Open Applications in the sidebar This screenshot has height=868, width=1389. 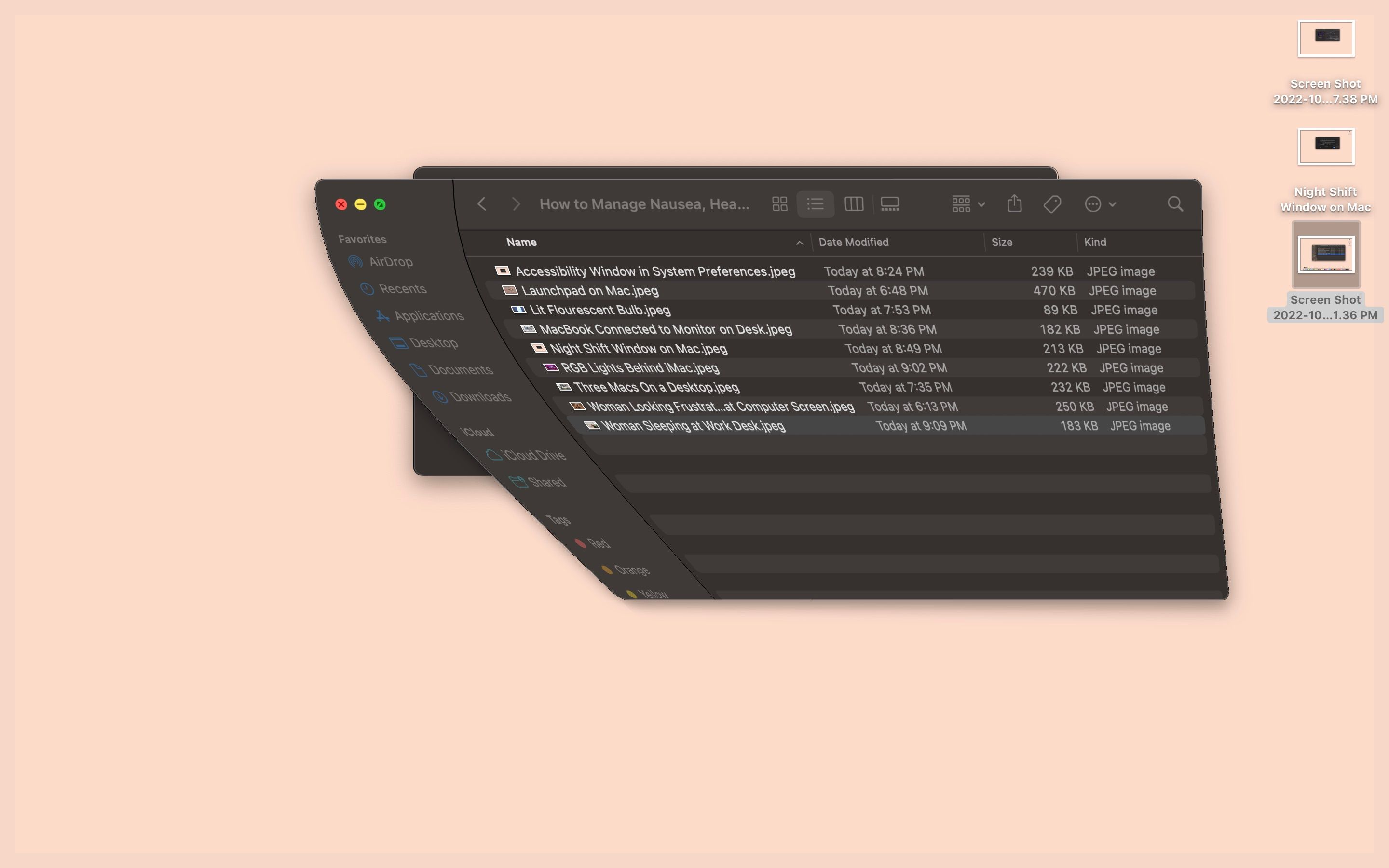point(429,315)
